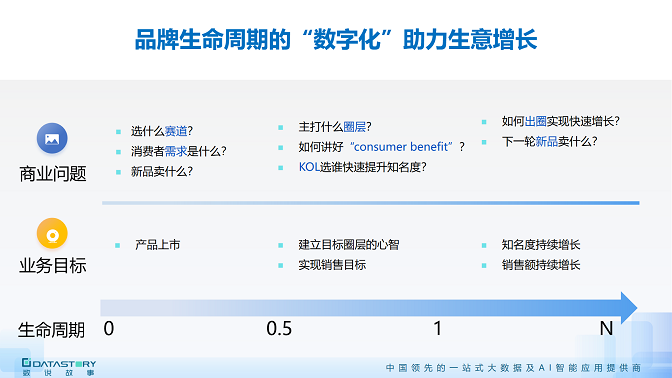Click the text 选什么赛道?
This screenshot has width=672, height=378.
162,131
